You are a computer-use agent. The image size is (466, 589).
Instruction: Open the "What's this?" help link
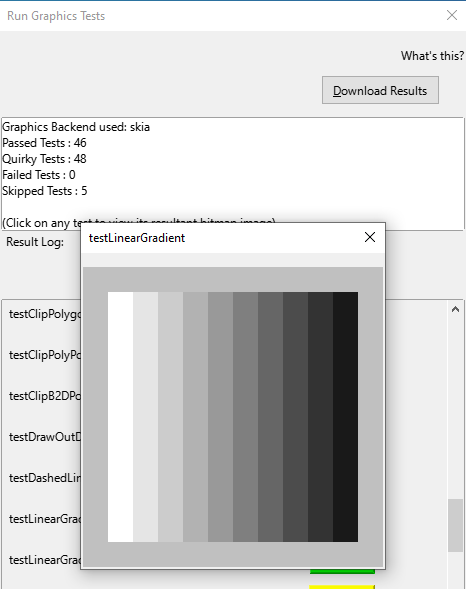point(433,56)
